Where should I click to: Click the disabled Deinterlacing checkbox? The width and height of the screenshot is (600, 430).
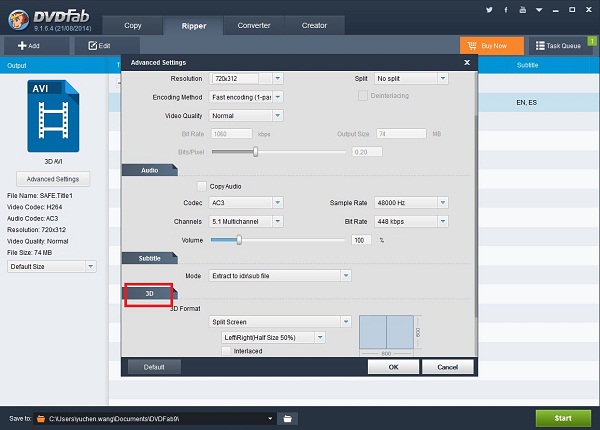(362, 95)
